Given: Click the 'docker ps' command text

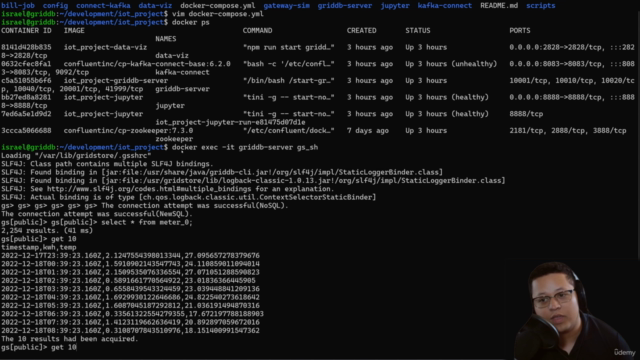Looking at the screenshot, I should (x=191, y=22).
